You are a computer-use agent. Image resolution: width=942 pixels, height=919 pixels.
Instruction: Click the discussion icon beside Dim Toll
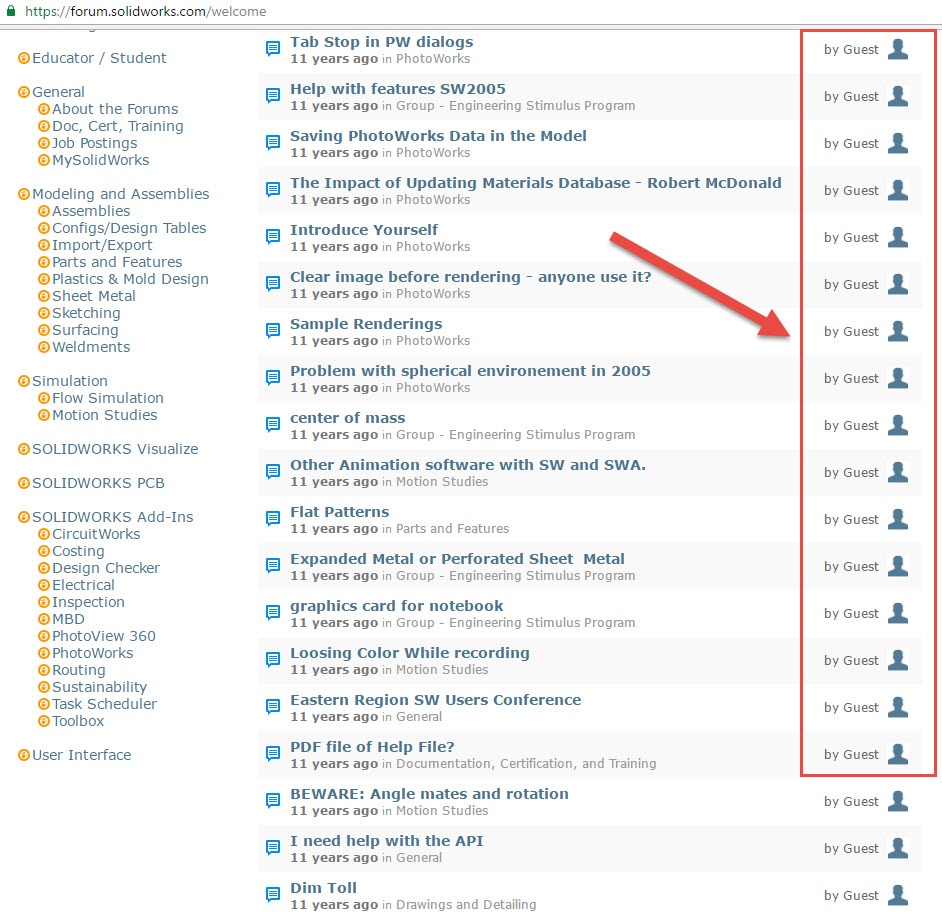click(x=273, y=894)
